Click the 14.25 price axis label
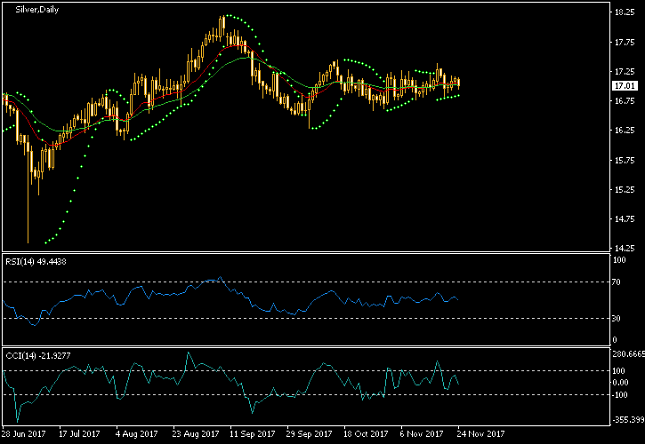 [x=624, y=248]
